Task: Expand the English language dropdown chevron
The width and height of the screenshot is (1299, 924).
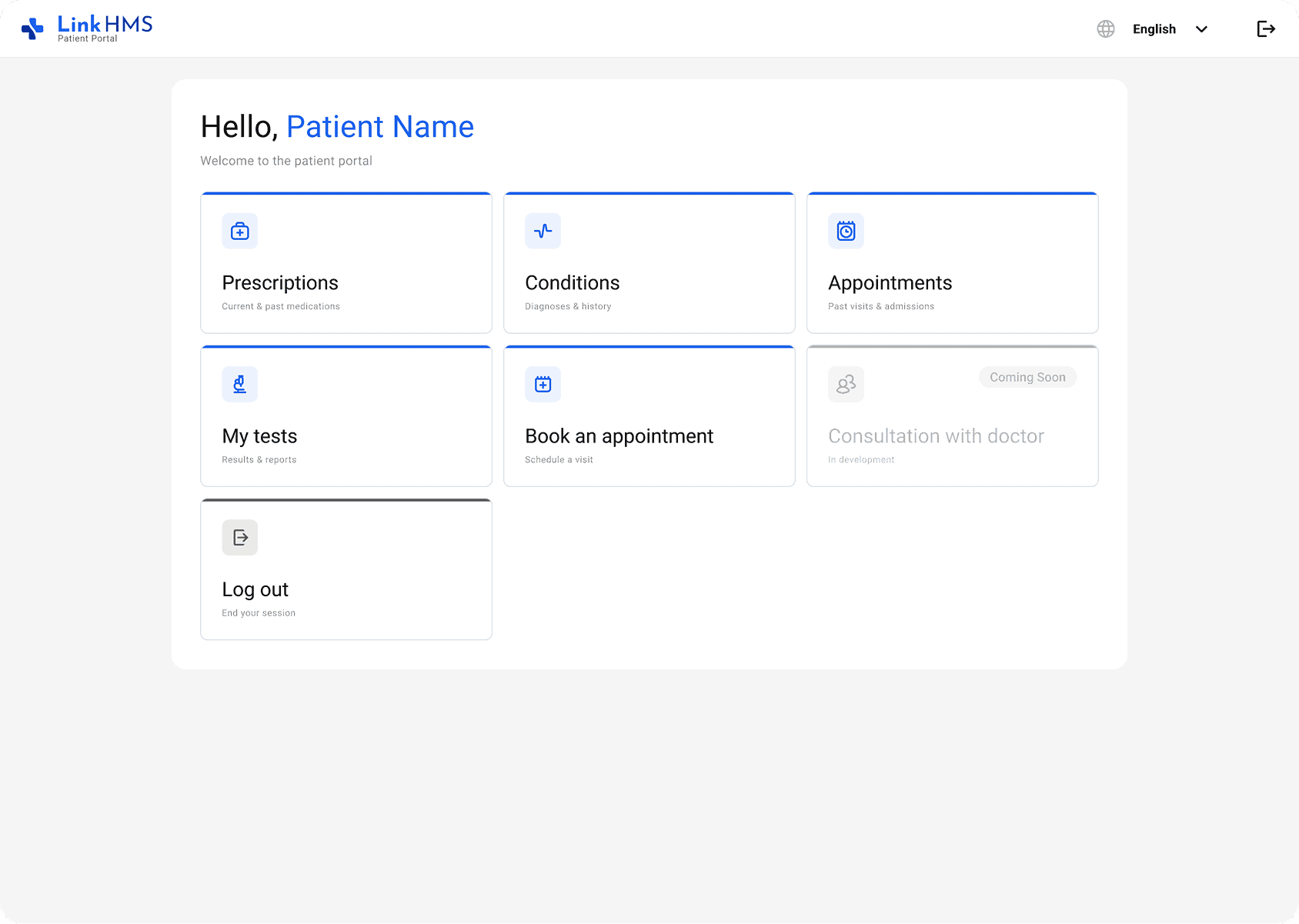Action: pos(1201,29)
